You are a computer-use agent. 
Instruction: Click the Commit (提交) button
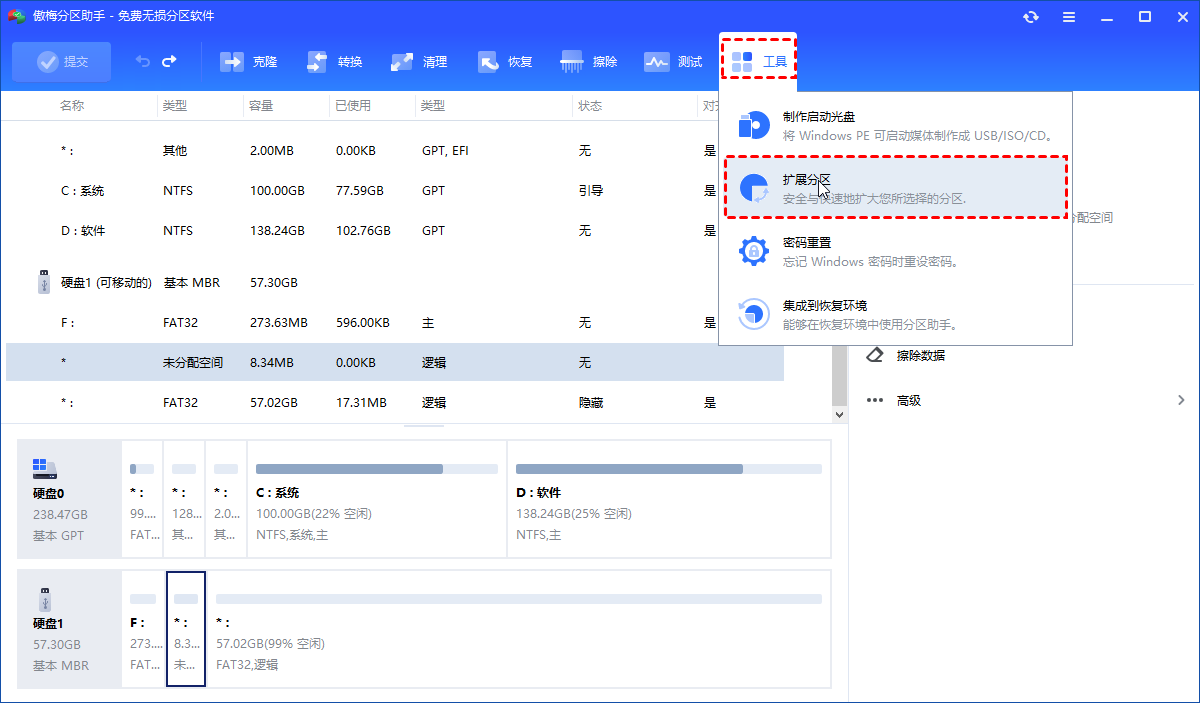point(62,62)
